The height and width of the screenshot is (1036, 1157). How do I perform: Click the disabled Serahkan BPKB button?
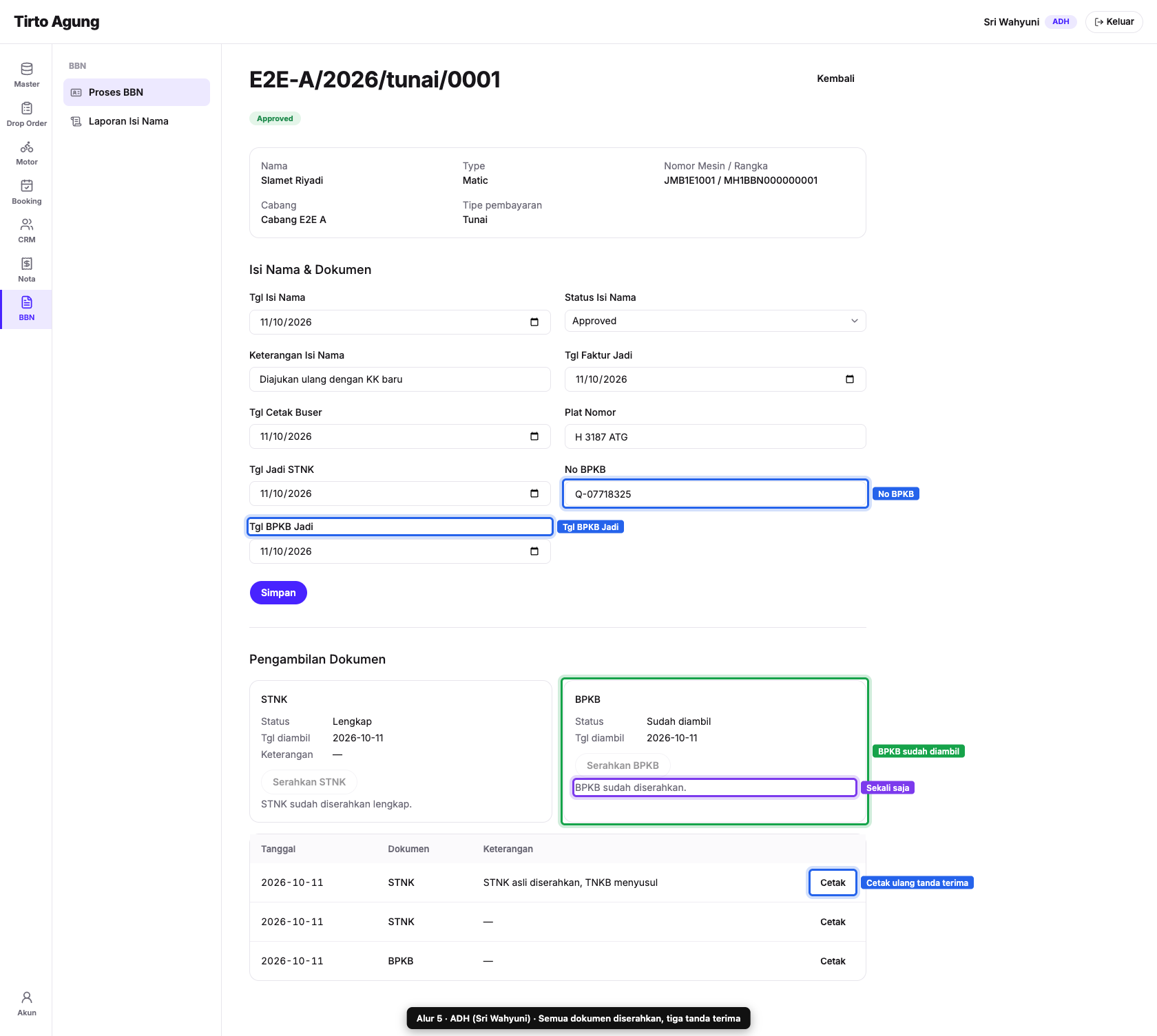coord(623,765)
